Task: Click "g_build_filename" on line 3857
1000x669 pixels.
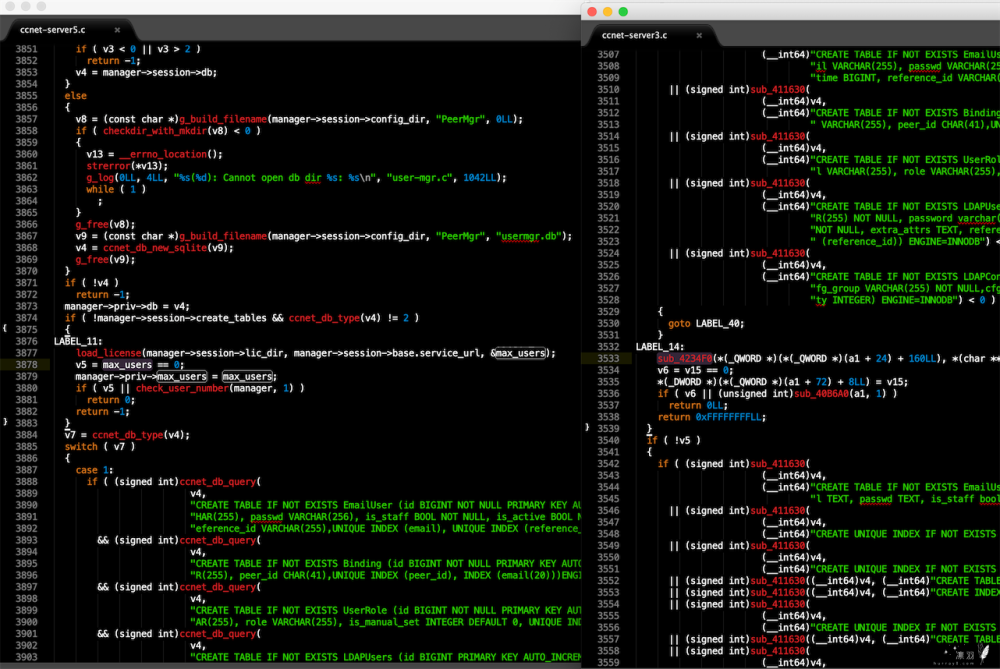Action: 223,119
